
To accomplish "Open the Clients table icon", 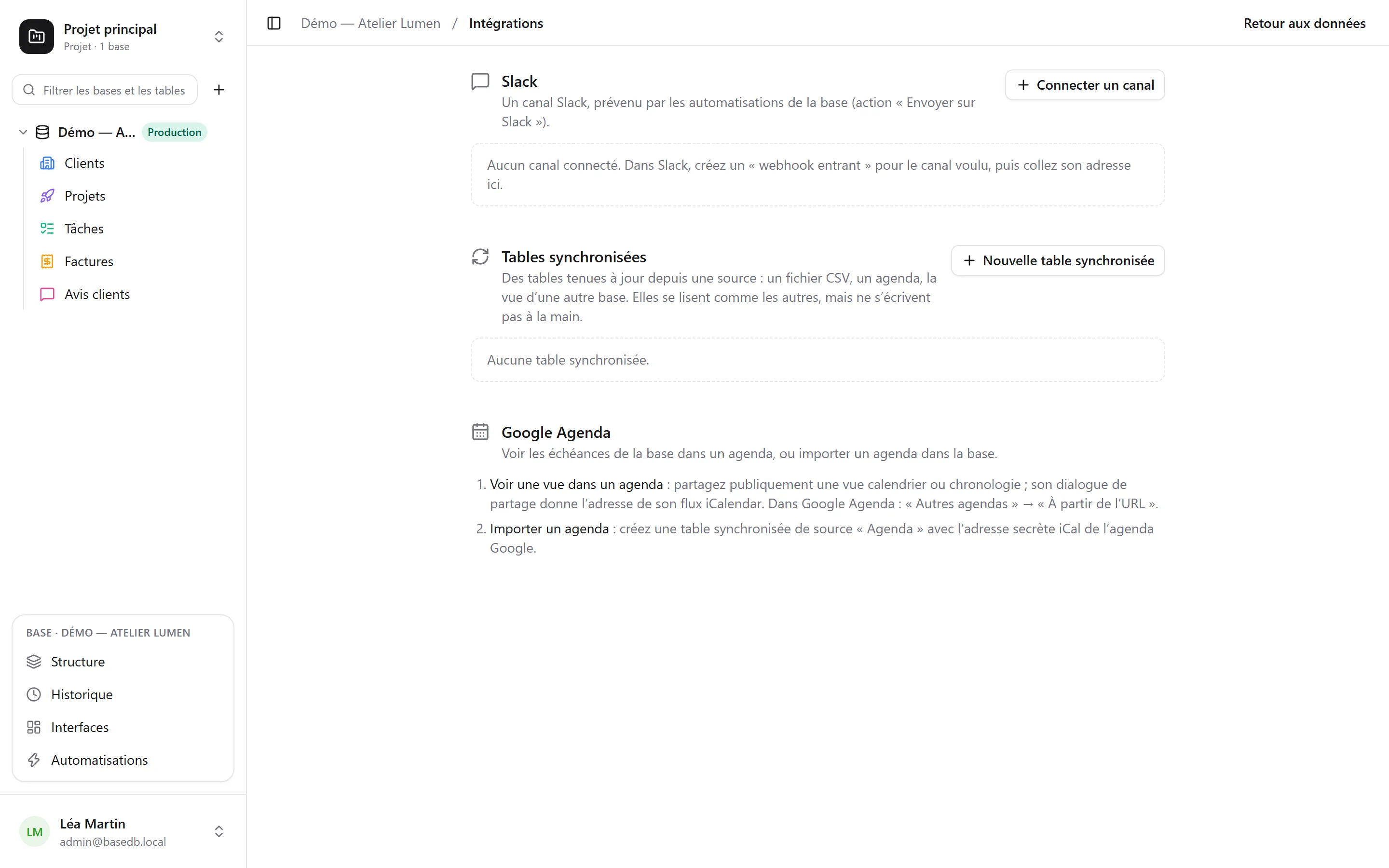I will pyautogui.click(x=47, y=163).
